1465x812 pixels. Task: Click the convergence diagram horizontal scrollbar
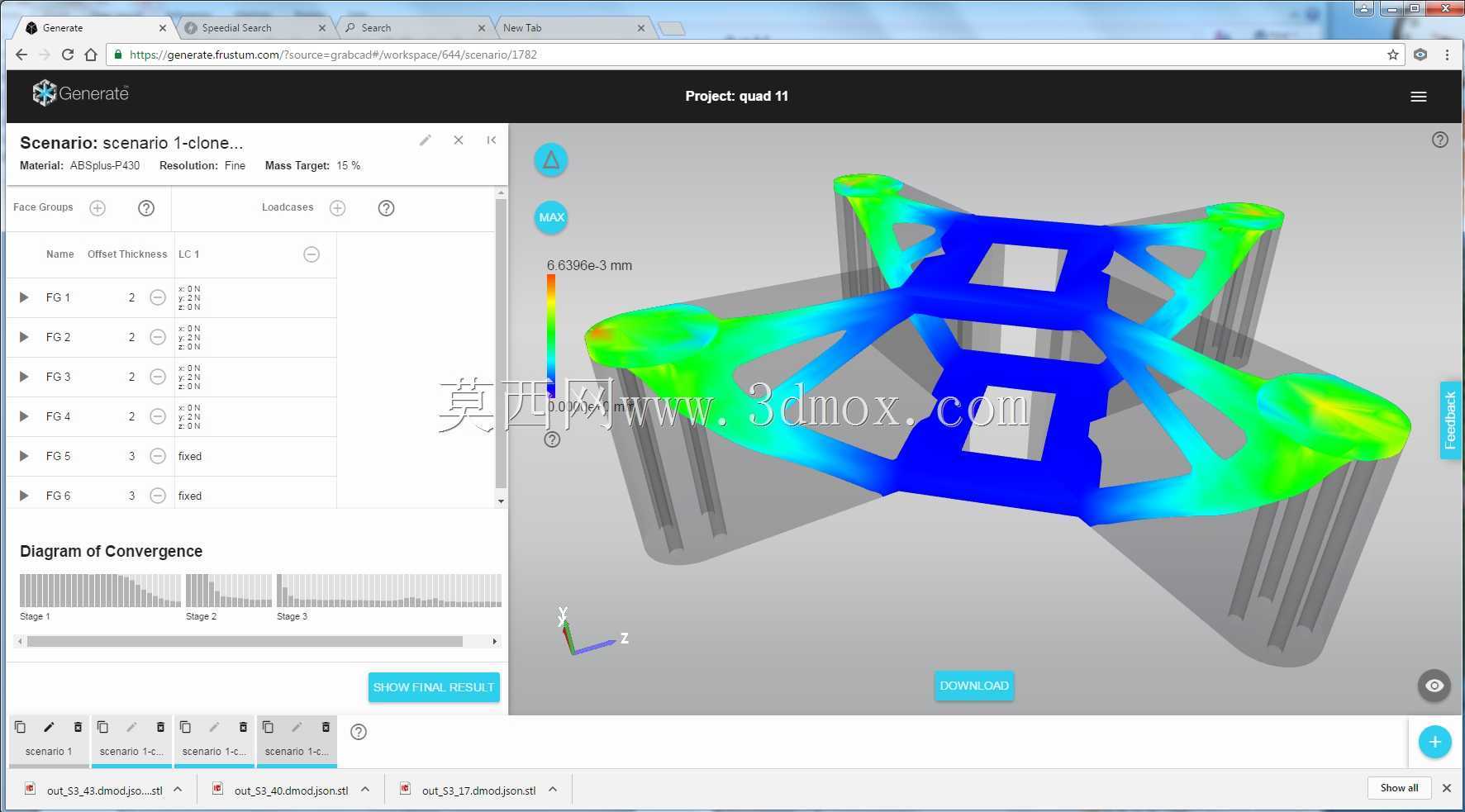tap(245, 641)
